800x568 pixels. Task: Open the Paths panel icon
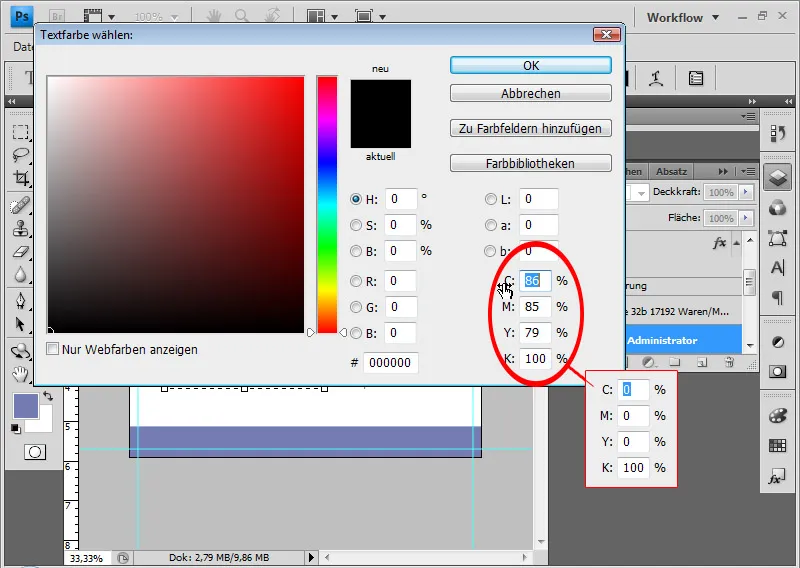pos(778,238)
